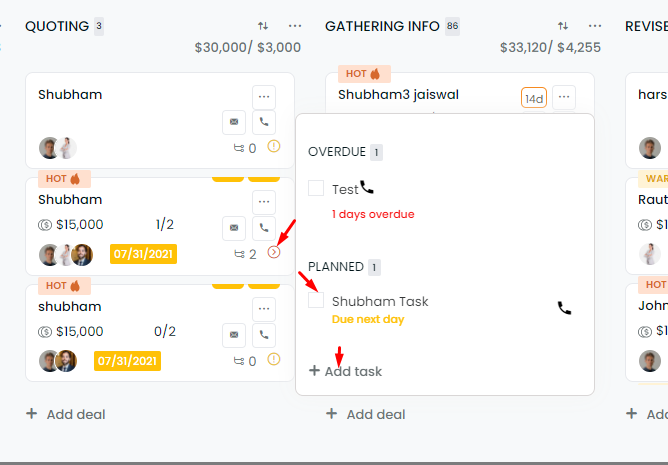Click the sort arrows icon in GATHERING INFO column
This screenshot has width=668, height=465.
(563, 26)
